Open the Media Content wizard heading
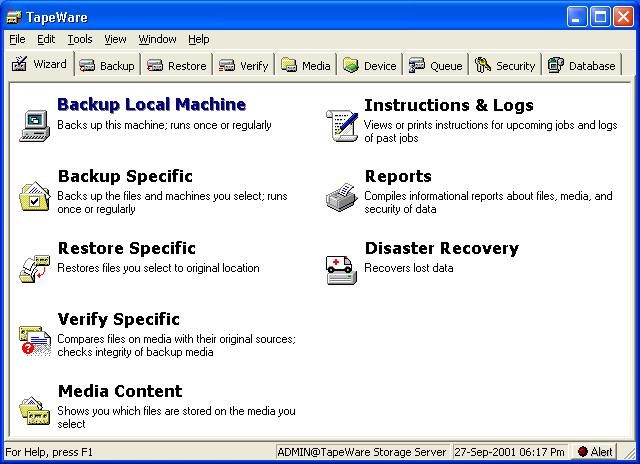 120,391
